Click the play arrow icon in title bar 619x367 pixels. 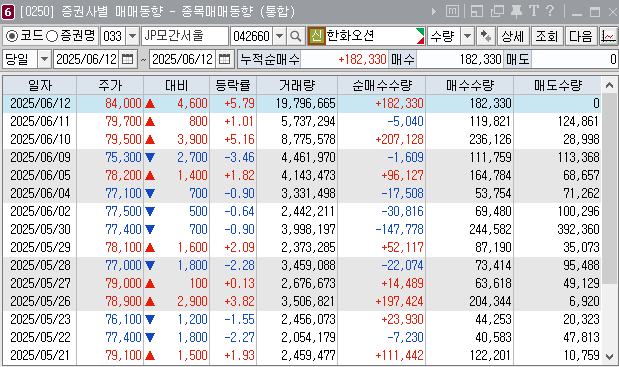434,11
